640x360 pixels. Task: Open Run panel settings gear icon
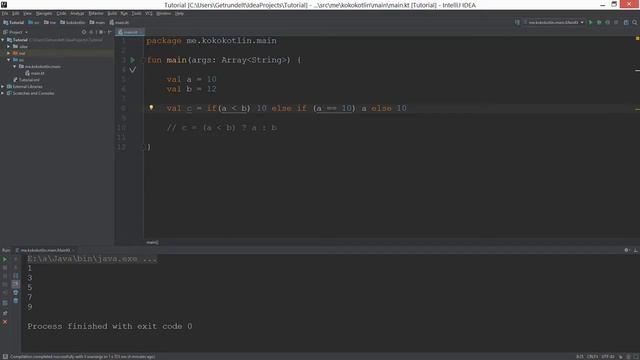[x=627, y=250]
